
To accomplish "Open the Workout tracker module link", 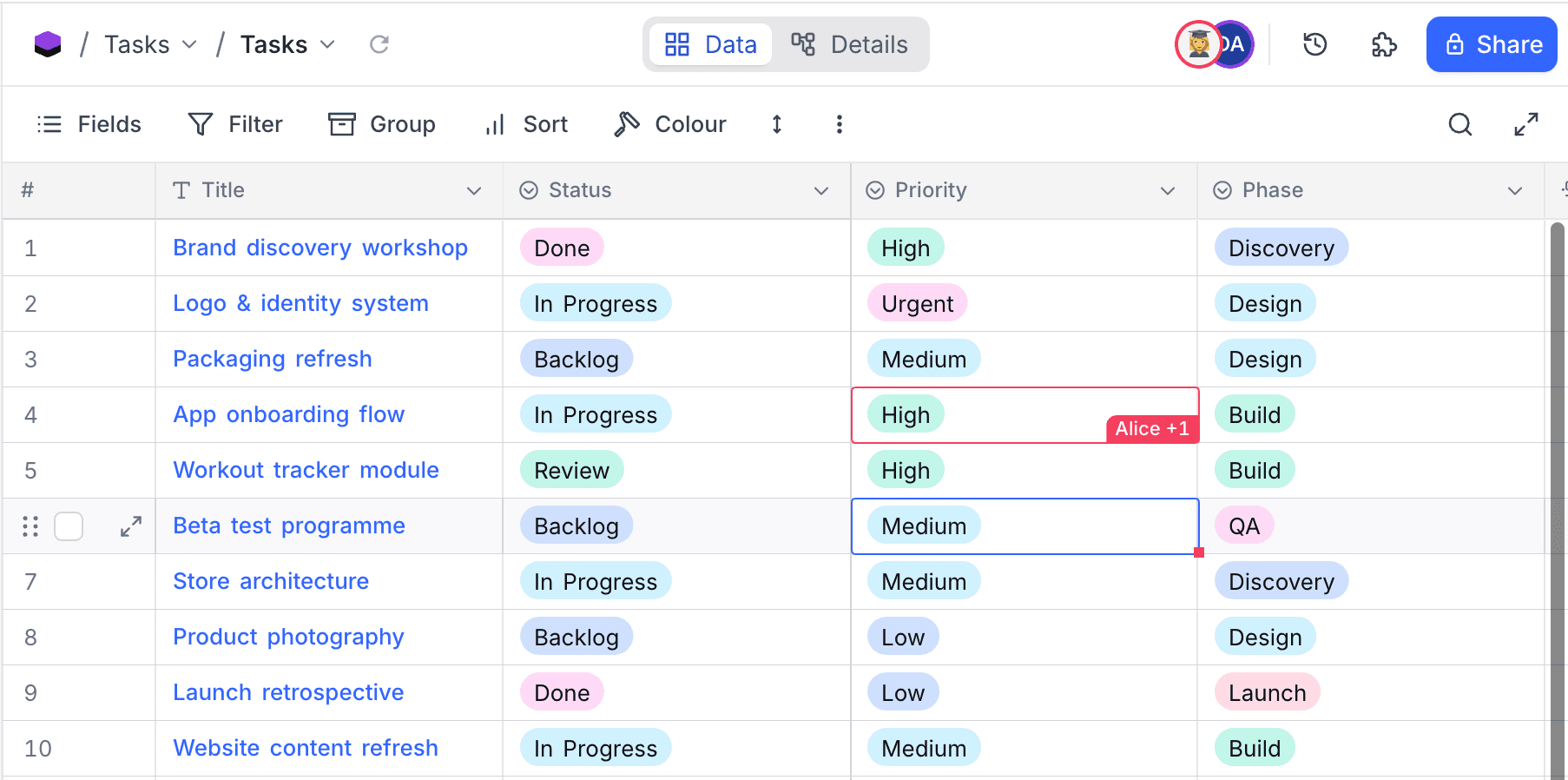I will [306, 470].
